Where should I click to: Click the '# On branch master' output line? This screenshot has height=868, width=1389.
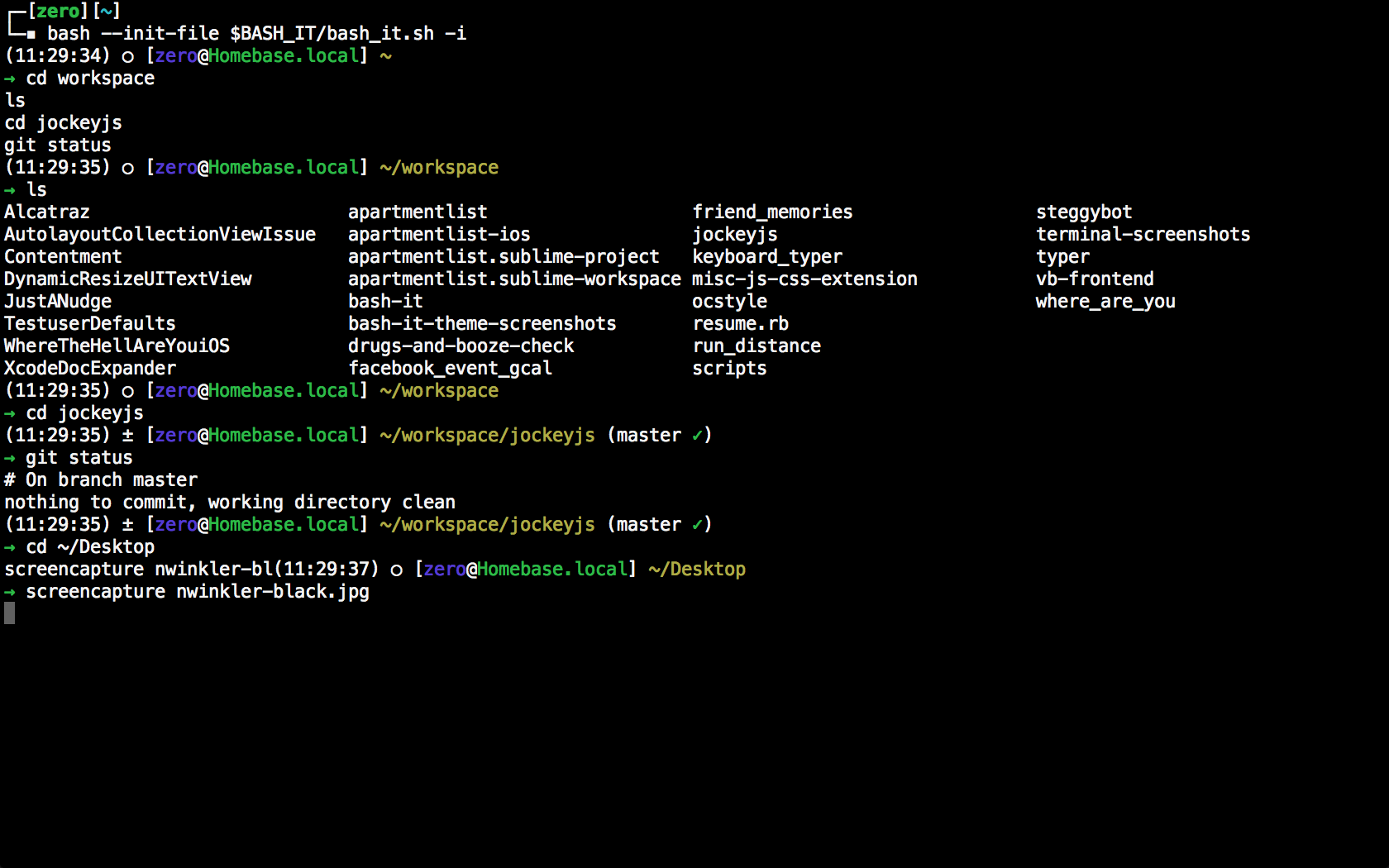pyautogui.click(x=101, y=480)
